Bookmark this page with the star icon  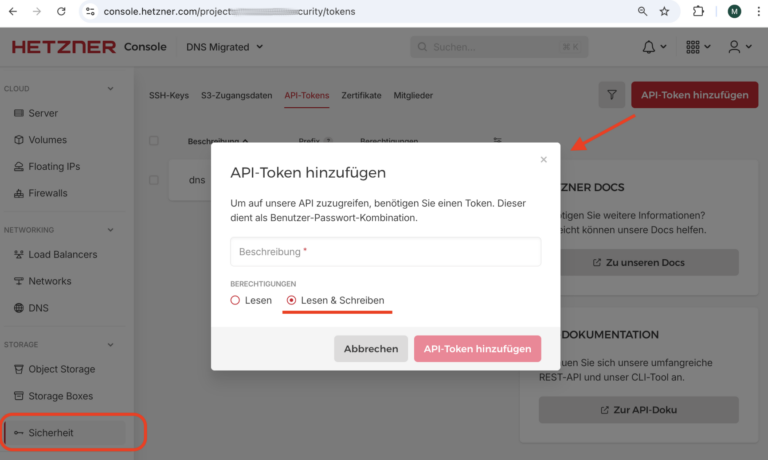[x=664, y=11]
